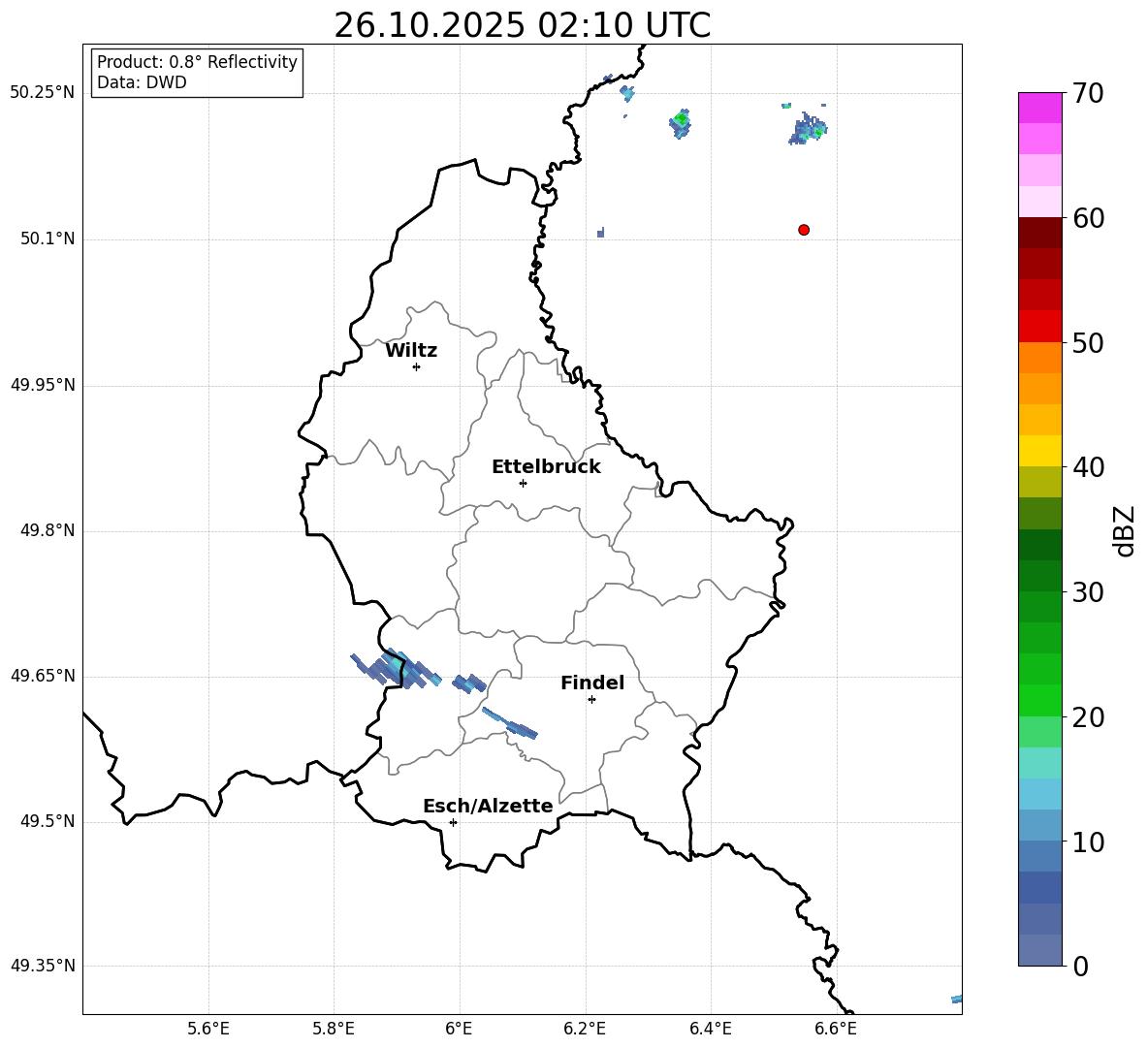Click the large radar echo west of Findel

[396, 669]
